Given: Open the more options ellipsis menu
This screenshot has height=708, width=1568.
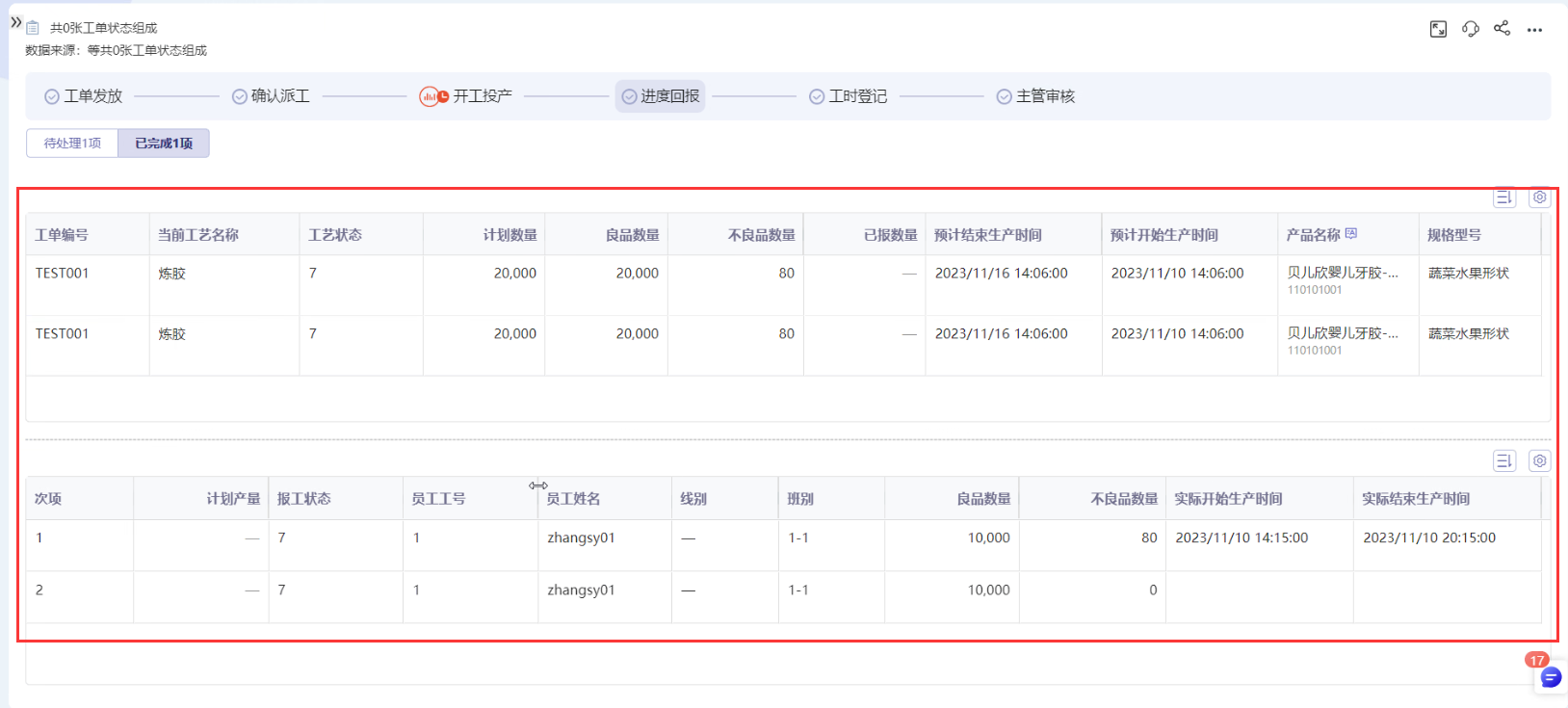Looking at the screenshot, I should coord(1534,30).
